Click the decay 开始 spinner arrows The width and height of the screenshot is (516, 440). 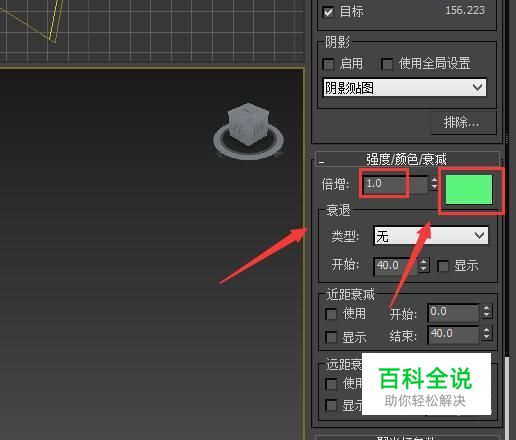[423, 266]
